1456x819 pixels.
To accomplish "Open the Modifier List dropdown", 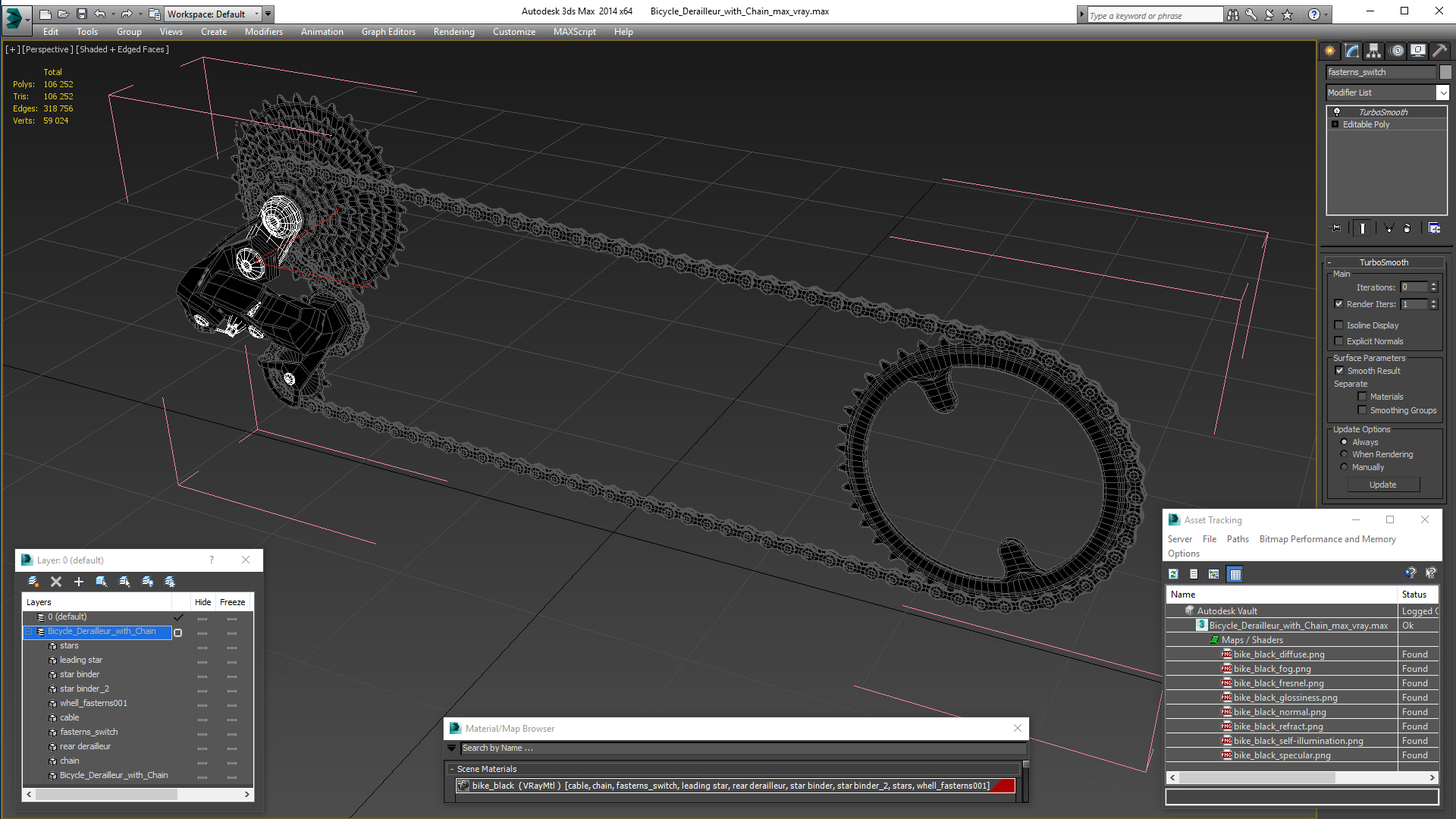I will point(1442,93).
